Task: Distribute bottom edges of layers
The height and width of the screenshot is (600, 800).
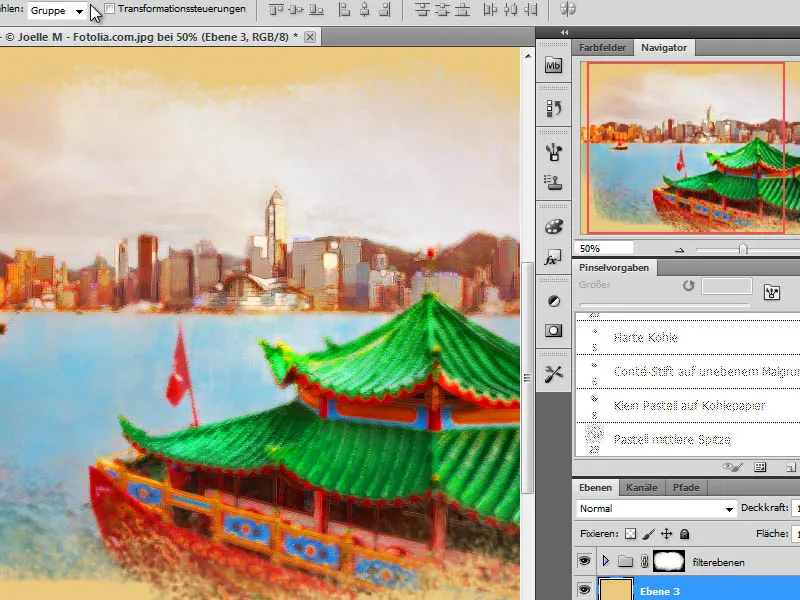Action: pyautogui.click(x=462, y=9)
